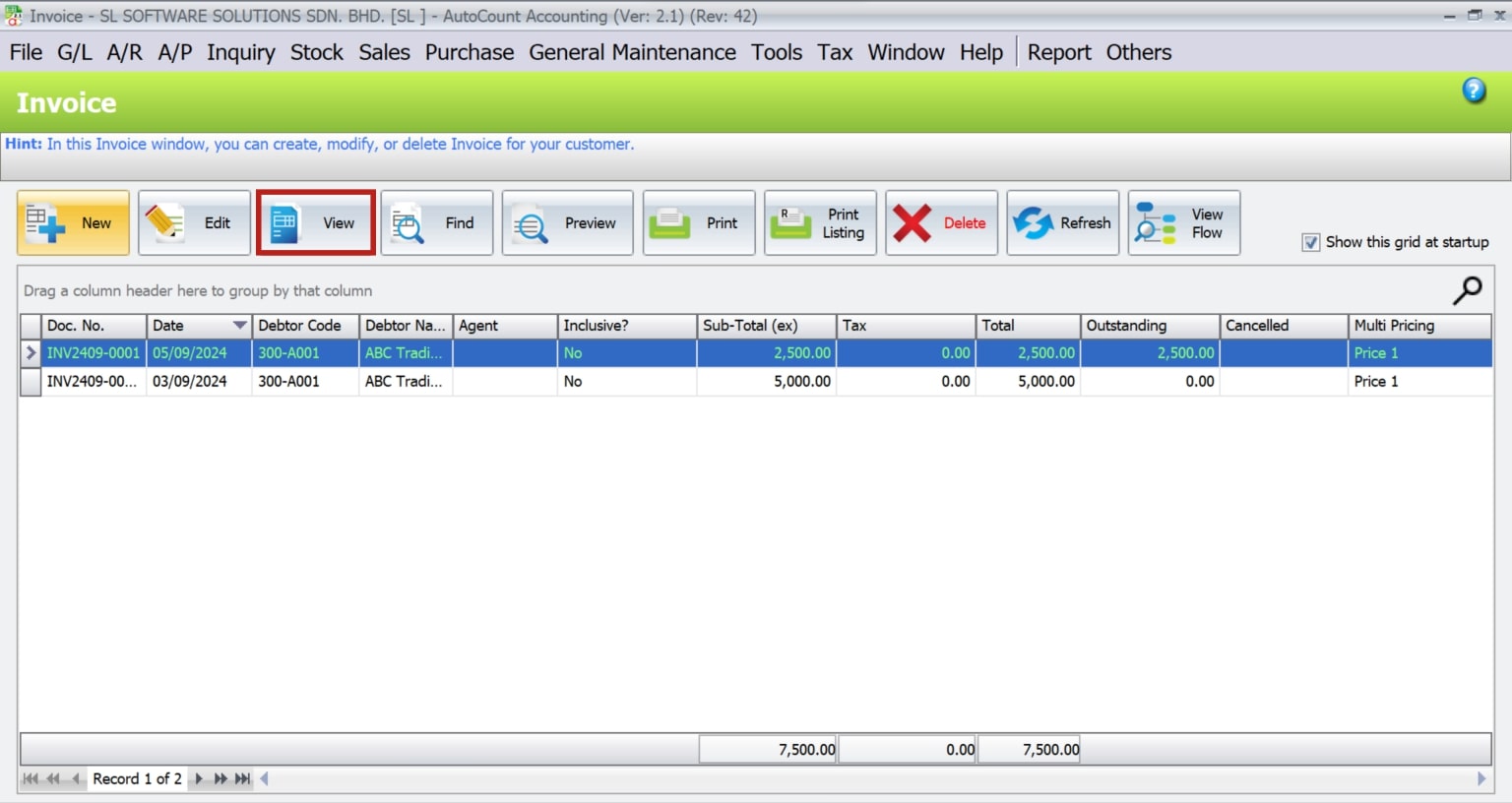Select invoice INV2409-0001 row
Image resolution: width=1512 pixels, height=803 pixels.
click(93, 352)
